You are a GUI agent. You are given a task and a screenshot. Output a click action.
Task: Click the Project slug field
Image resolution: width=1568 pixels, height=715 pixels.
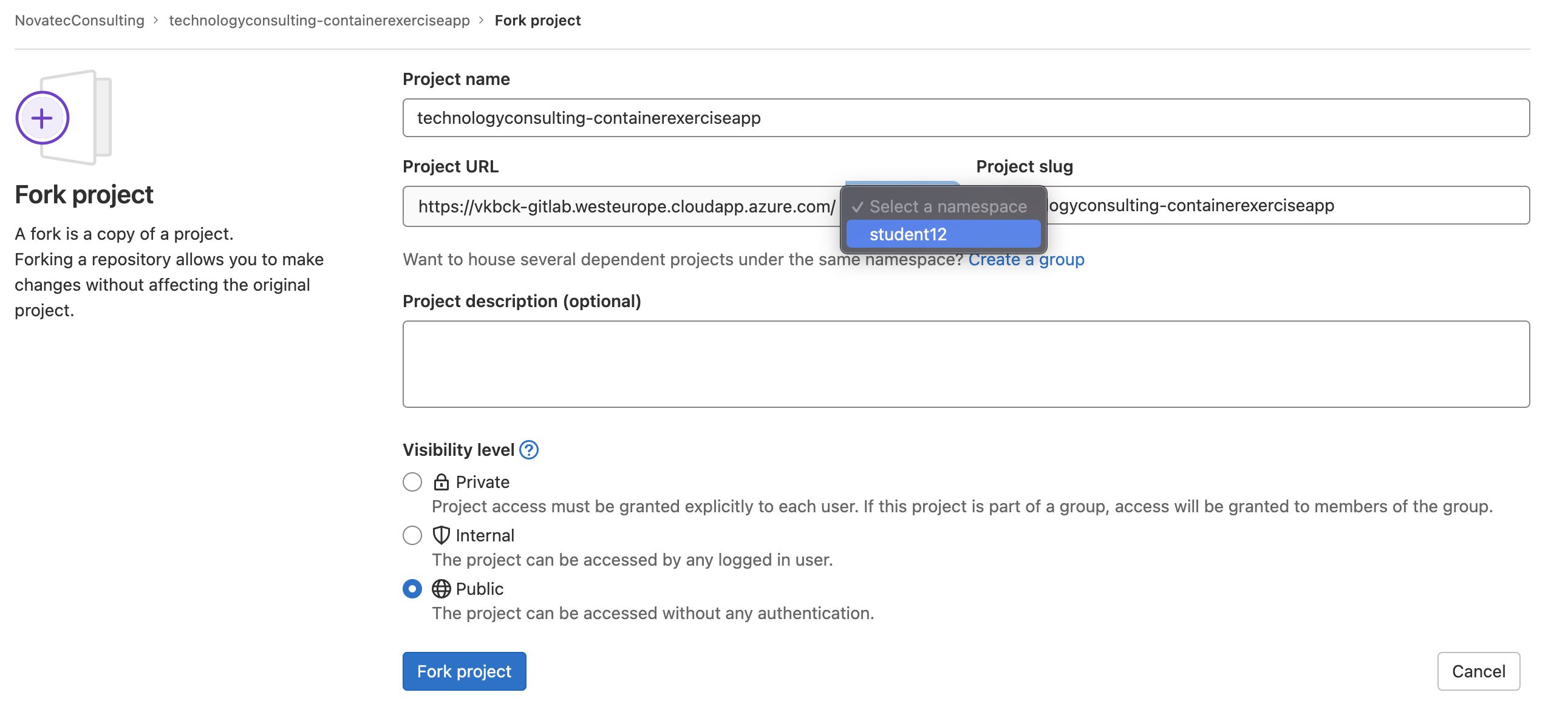point(1278,205)
